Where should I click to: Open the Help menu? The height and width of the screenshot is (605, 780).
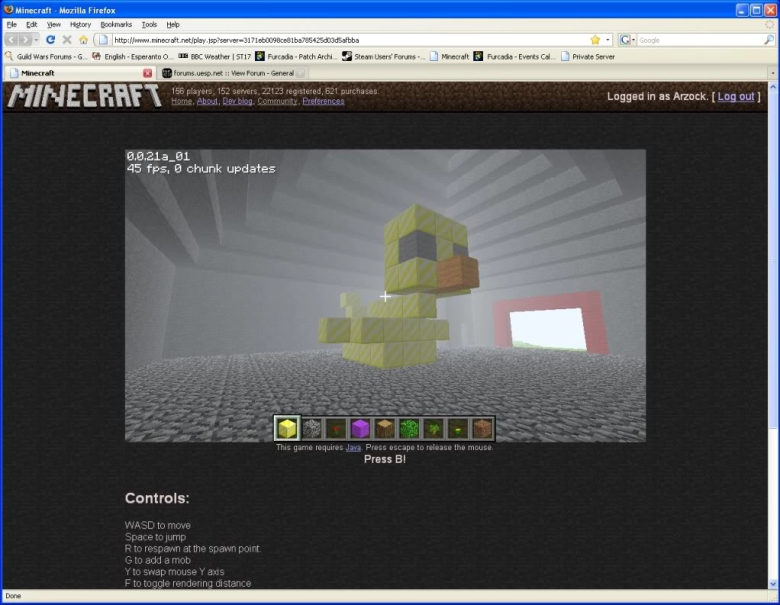coord(173,24)
